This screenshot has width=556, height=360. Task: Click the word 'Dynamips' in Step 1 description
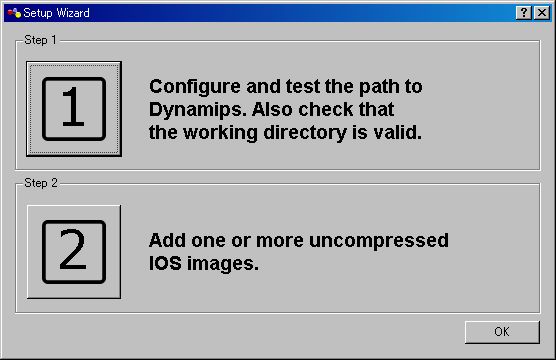198,110
